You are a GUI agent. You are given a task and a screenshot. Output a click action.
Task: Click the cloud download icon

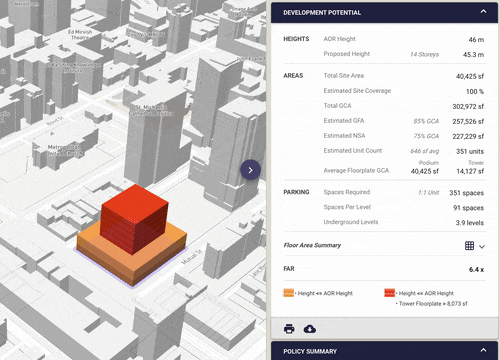[310, 329]
